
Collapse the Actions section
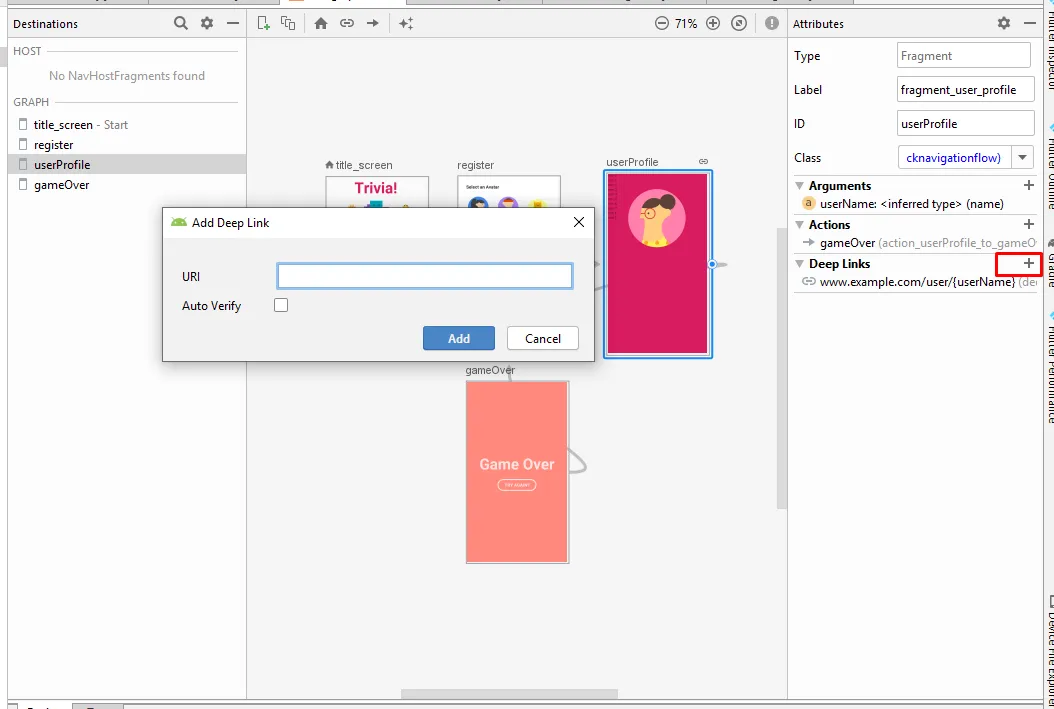click(800, 225)
